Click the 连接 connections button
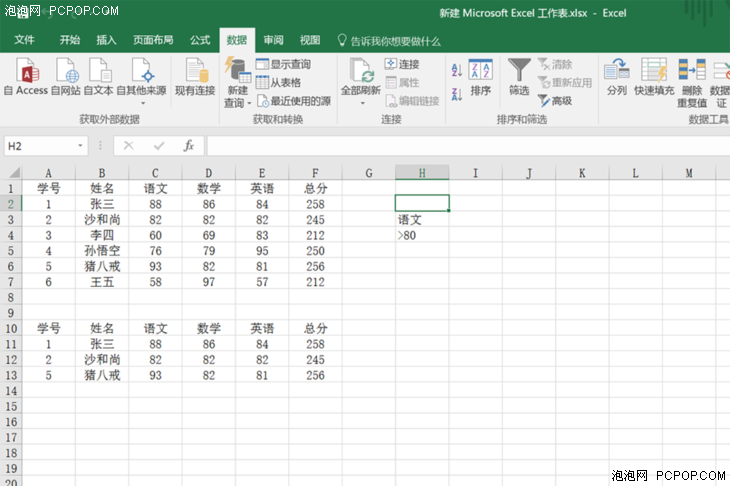 (402, 64)
